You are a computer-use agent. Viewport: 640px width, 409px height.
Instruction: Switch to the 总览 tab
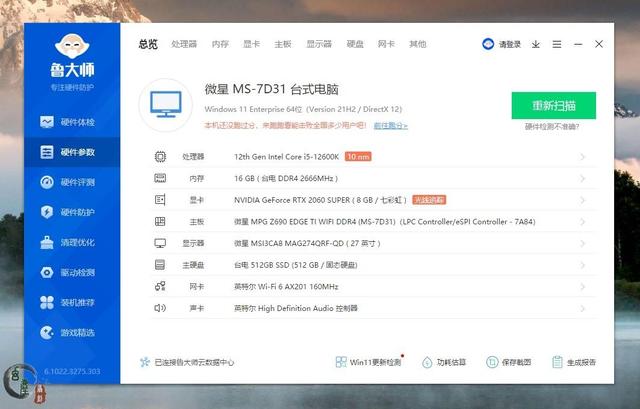coord(148,44)
